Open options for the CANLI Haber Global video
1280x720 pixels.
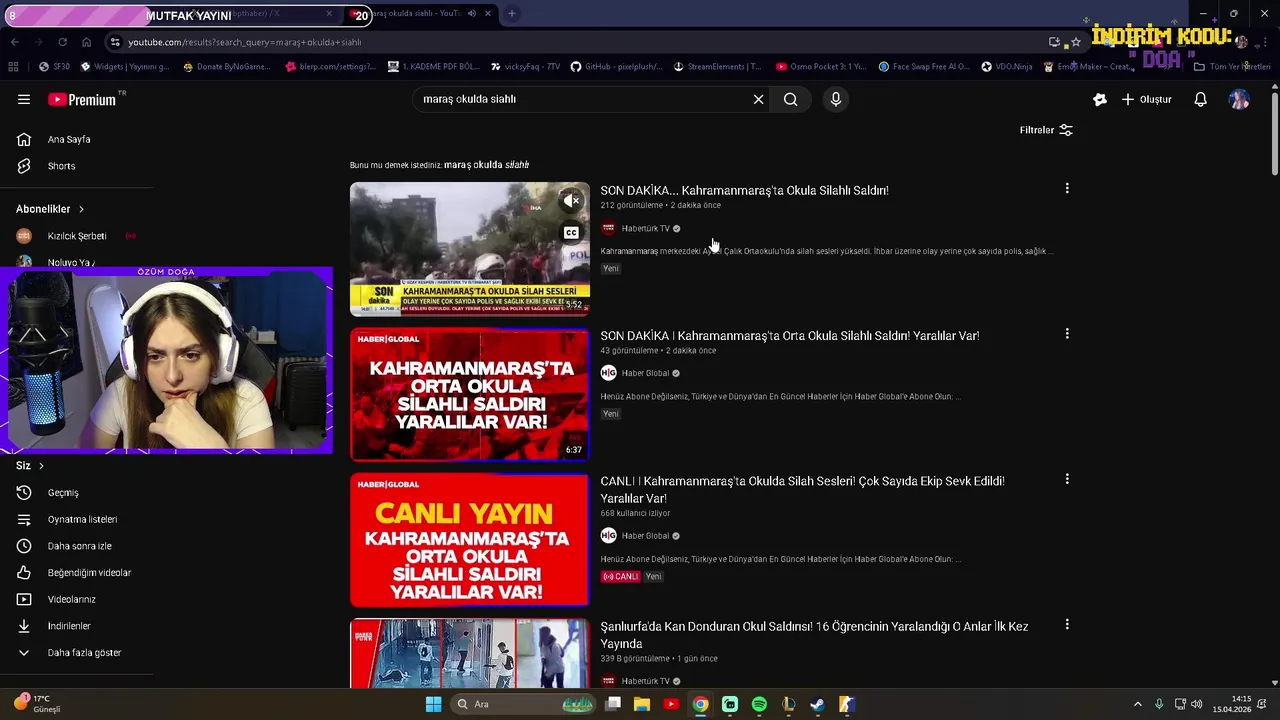pos(1067,479)
